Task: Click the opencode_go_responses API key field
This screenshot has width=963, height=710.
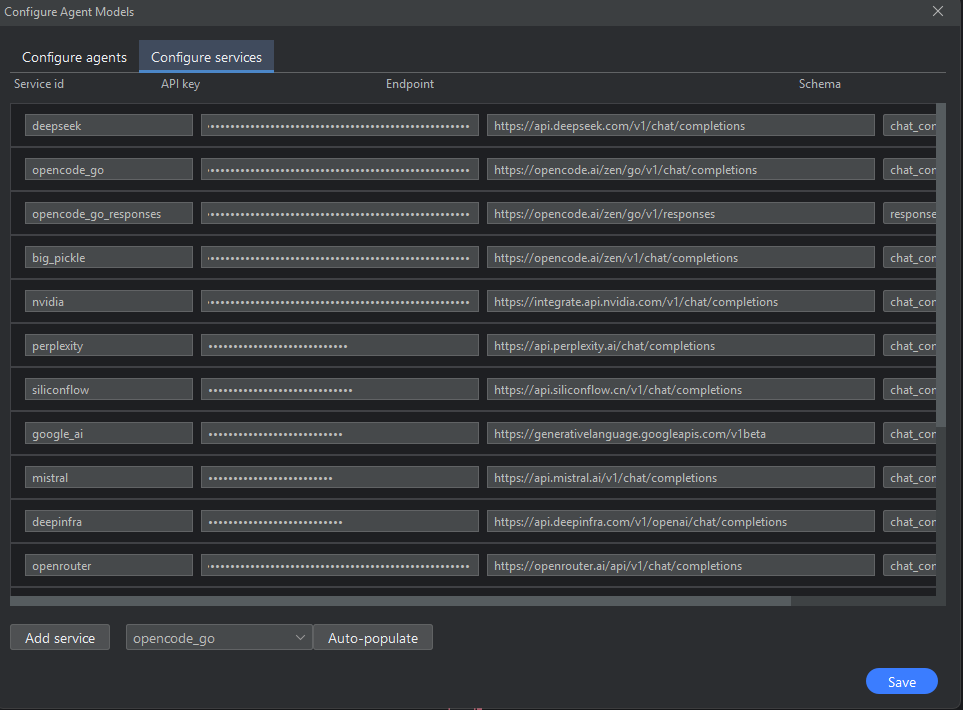Action: coord(340,214)
